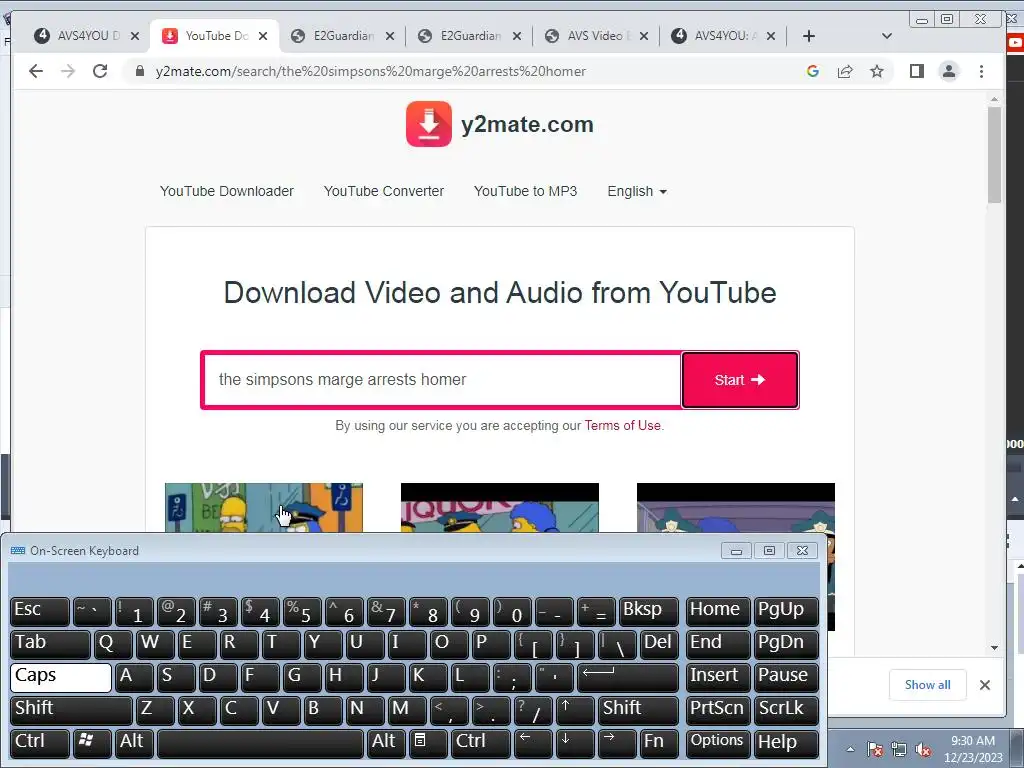The image size is (1024, 768).
Task: Toggle ScrLk key on on-screen keyboard
Action: point(786,710)
